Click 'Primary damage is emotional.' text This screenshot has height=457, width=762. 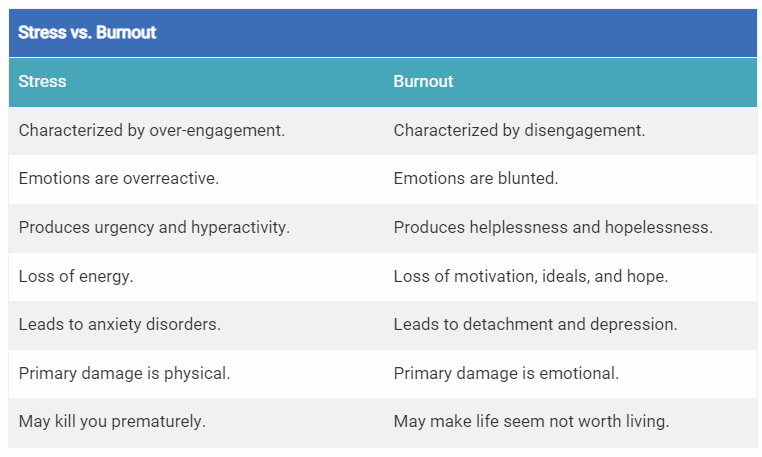(x=506, y=373)
